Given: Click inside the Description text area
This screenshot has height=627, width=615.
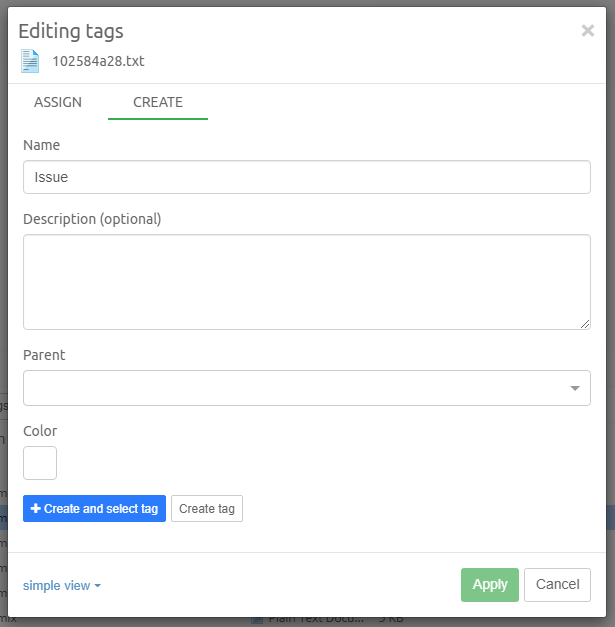Looking at the screenshot, I should pyautogui.click(x=306, y=281).
